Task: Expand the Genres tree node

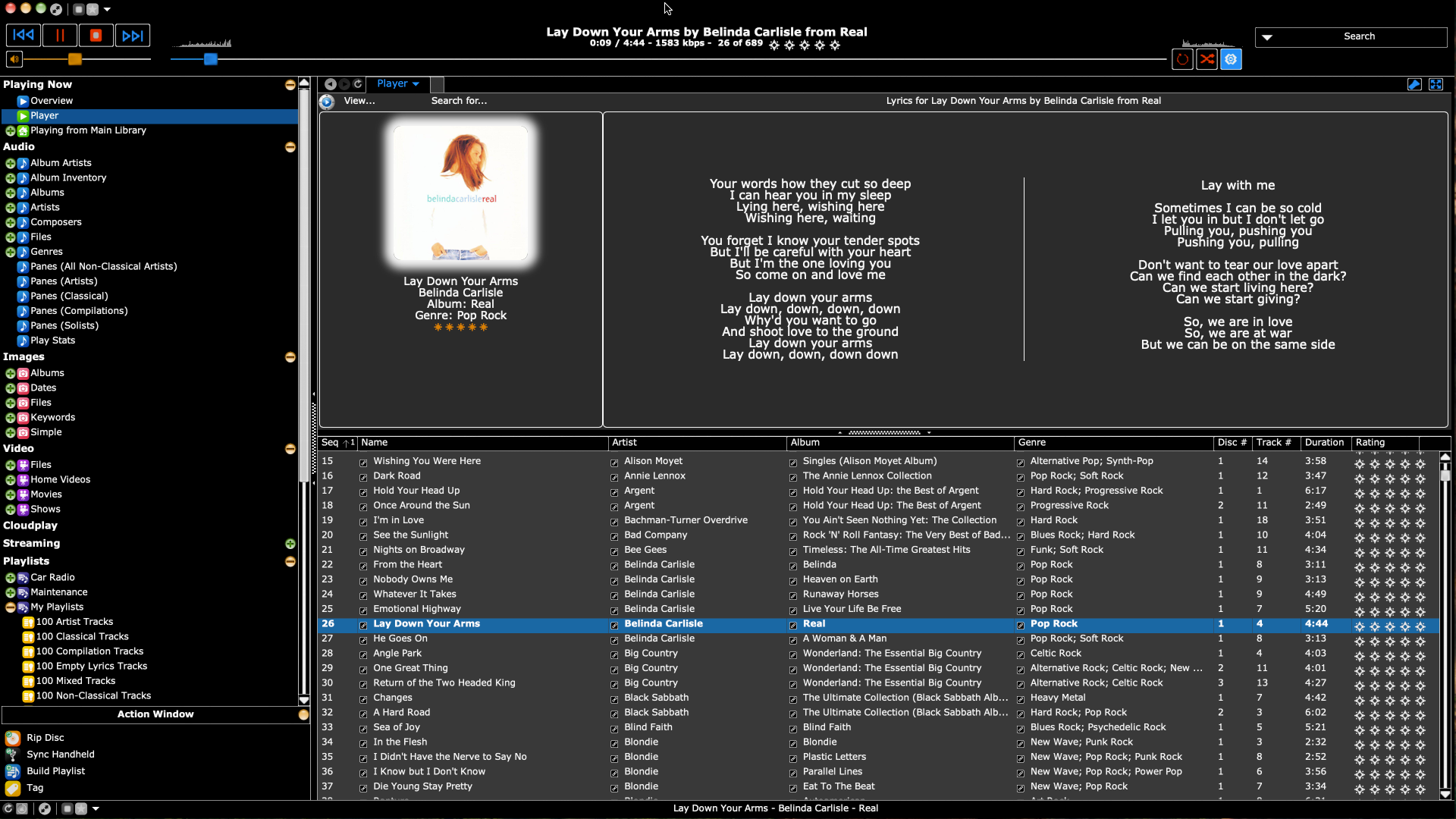Action: (11, 253)
